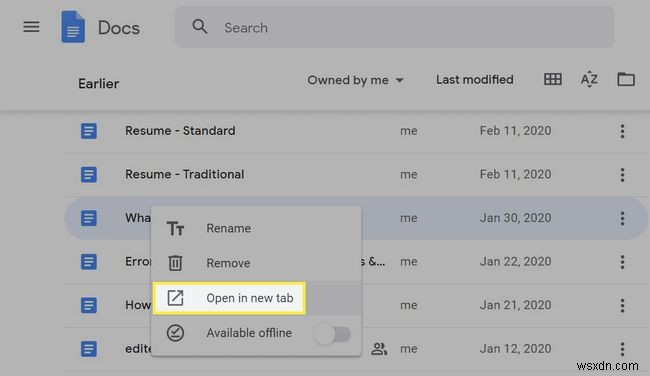Focus the Search input field
This screenshot has height=376, width=650.
tap(394, 27)
